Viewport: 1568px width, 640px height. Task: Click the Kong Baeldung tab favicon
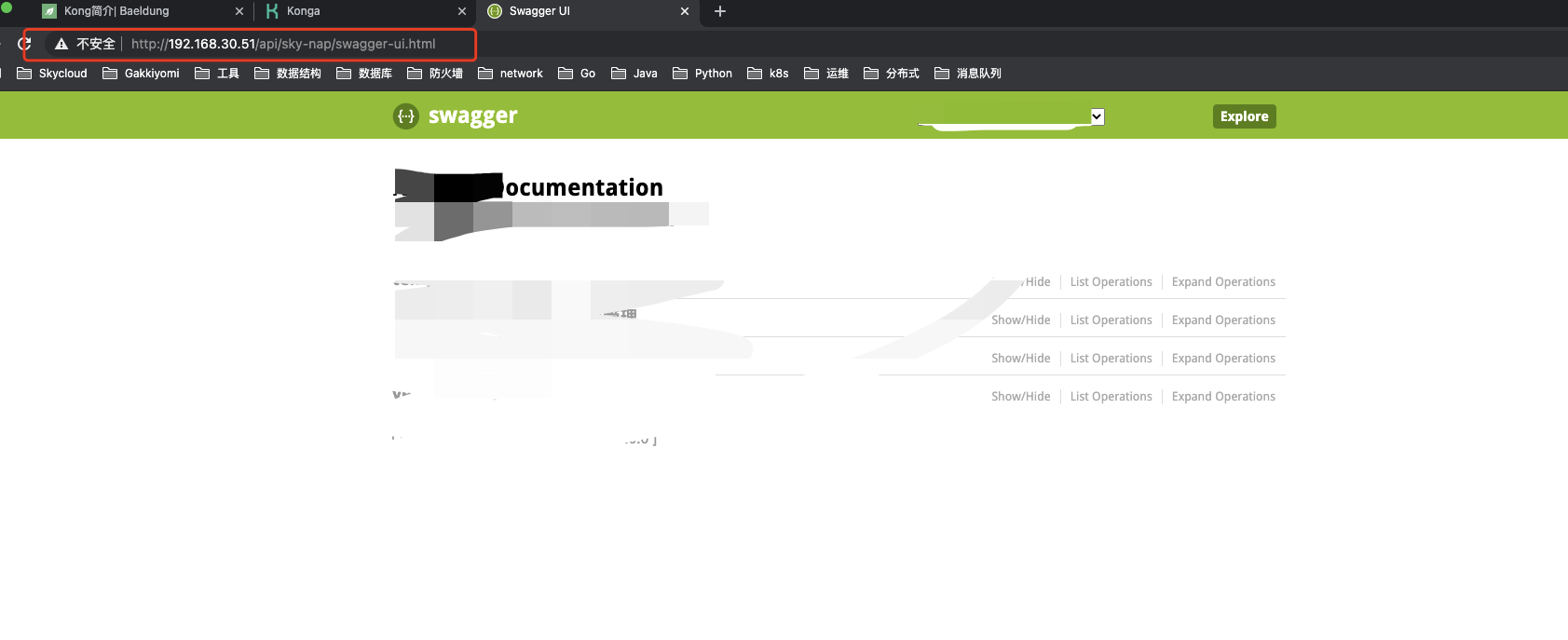[x=49, y=11]
